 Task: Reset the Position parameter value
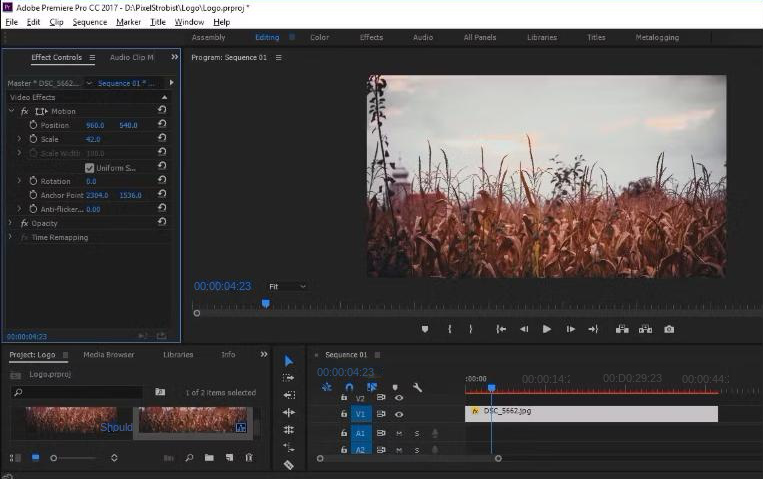click(x=162, y=125)
